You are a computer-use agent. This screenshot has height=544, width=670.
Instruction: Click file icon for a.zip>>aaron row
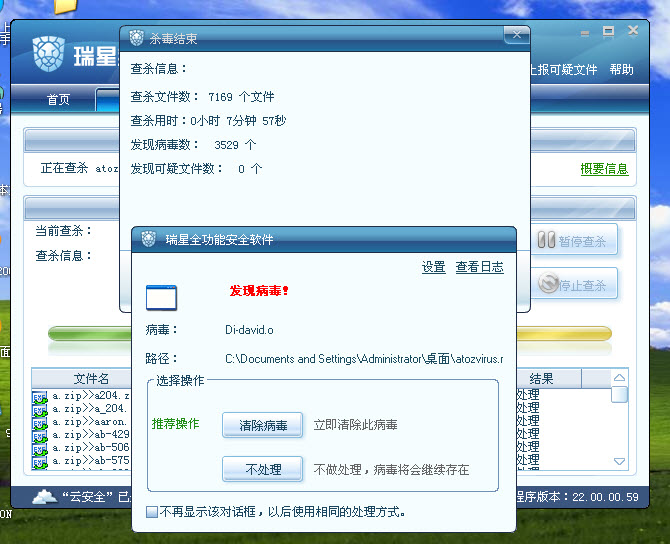pyautogui.click(x=39, y=423)
